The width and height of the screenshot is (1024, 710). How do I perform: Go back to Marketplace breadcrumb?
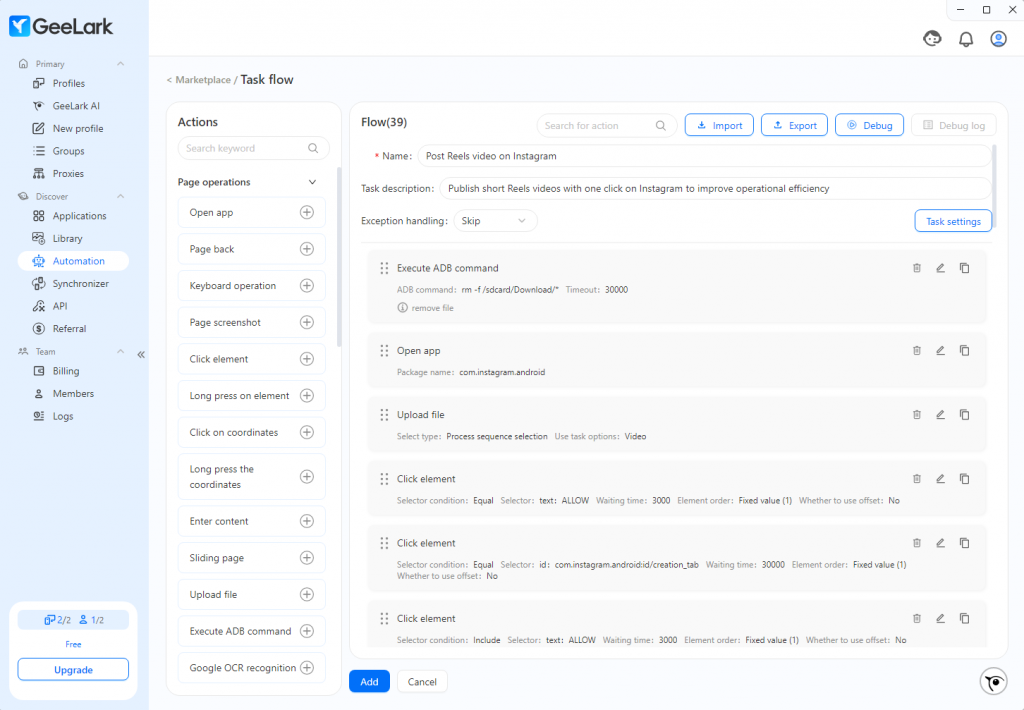[x=202, y=80]
